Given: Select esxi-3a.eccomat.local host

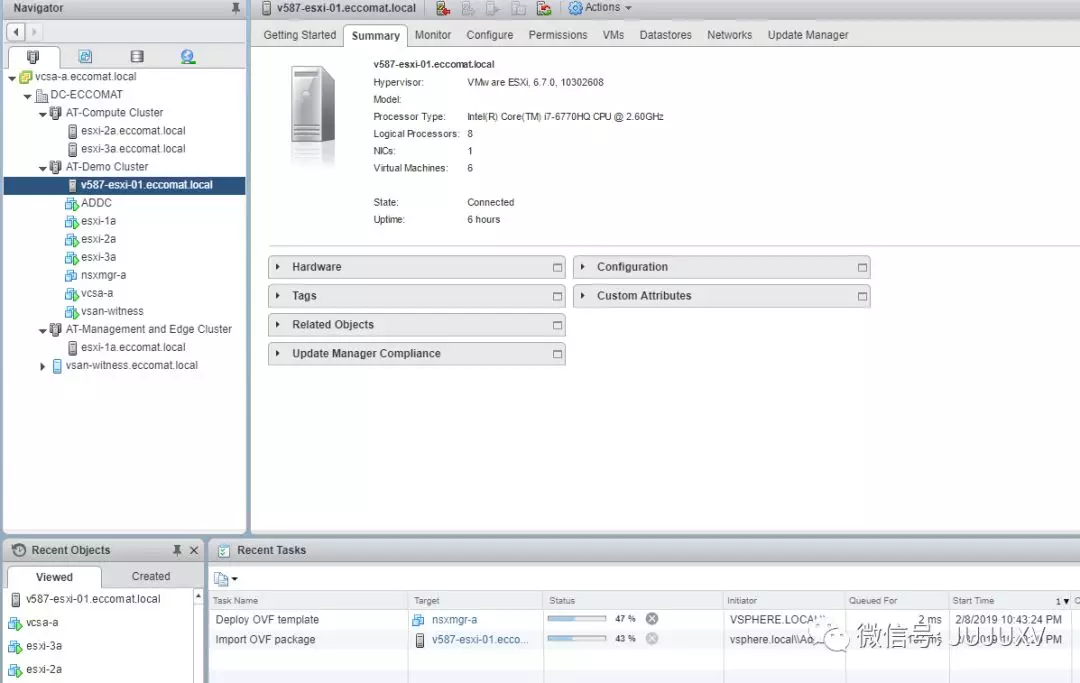Looking at the screenshot, I should coord(133,149).
